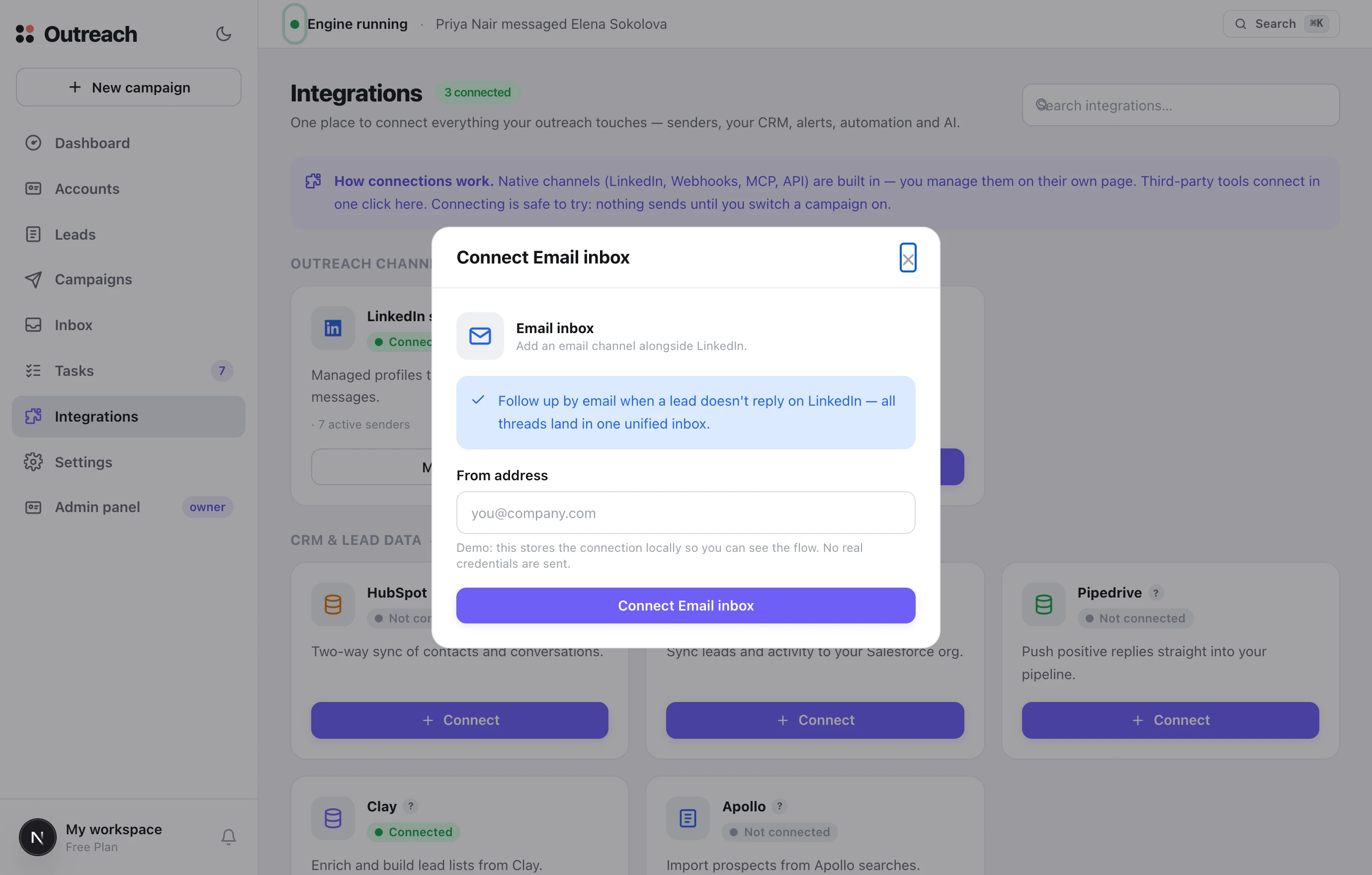Click the CRM & LEAD DATA heading
The height and width of the screenshot is (875, 1372).
[355, 540]
